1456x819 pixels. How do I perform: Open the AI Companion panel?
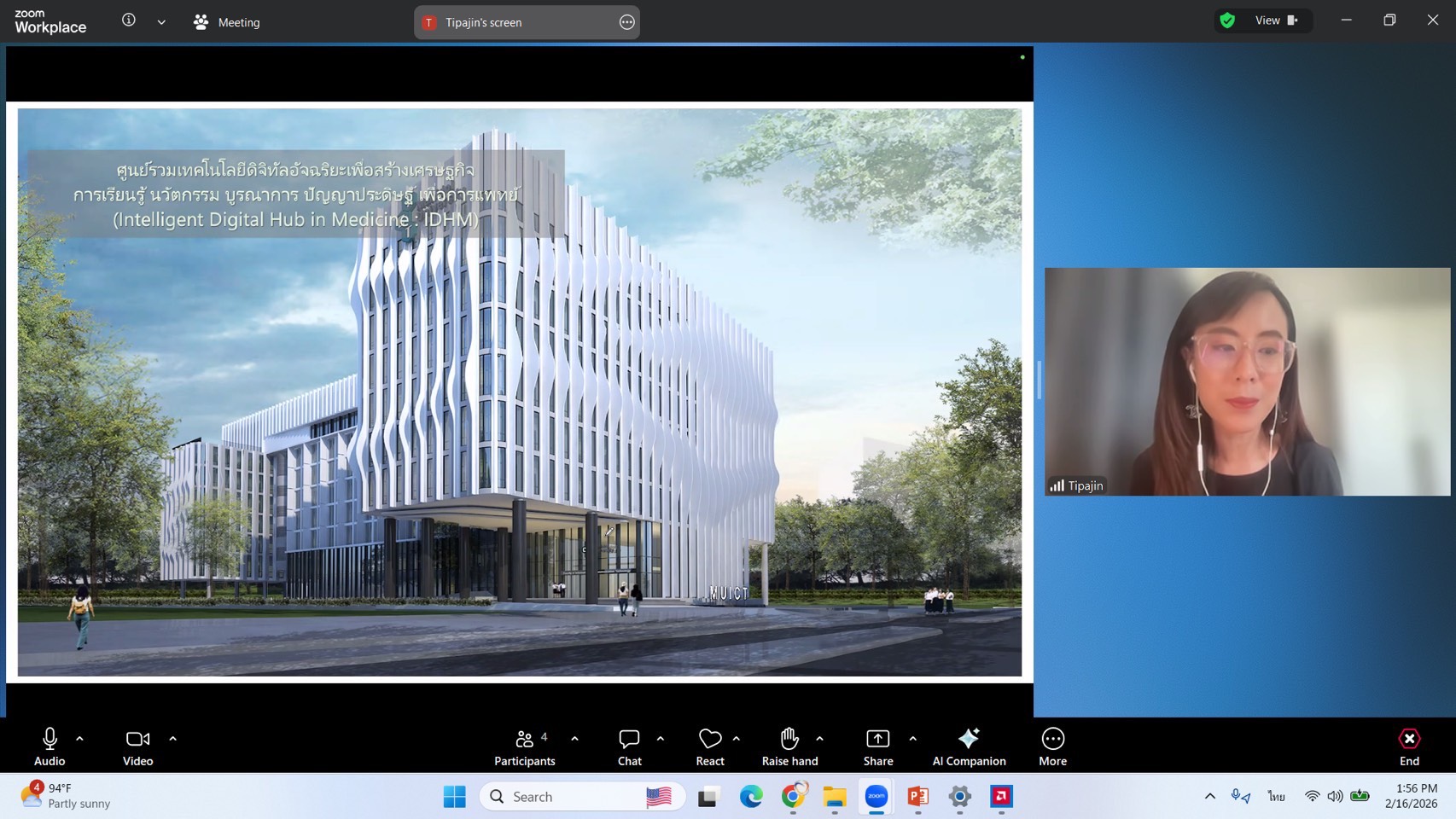(x=969, y=746)
